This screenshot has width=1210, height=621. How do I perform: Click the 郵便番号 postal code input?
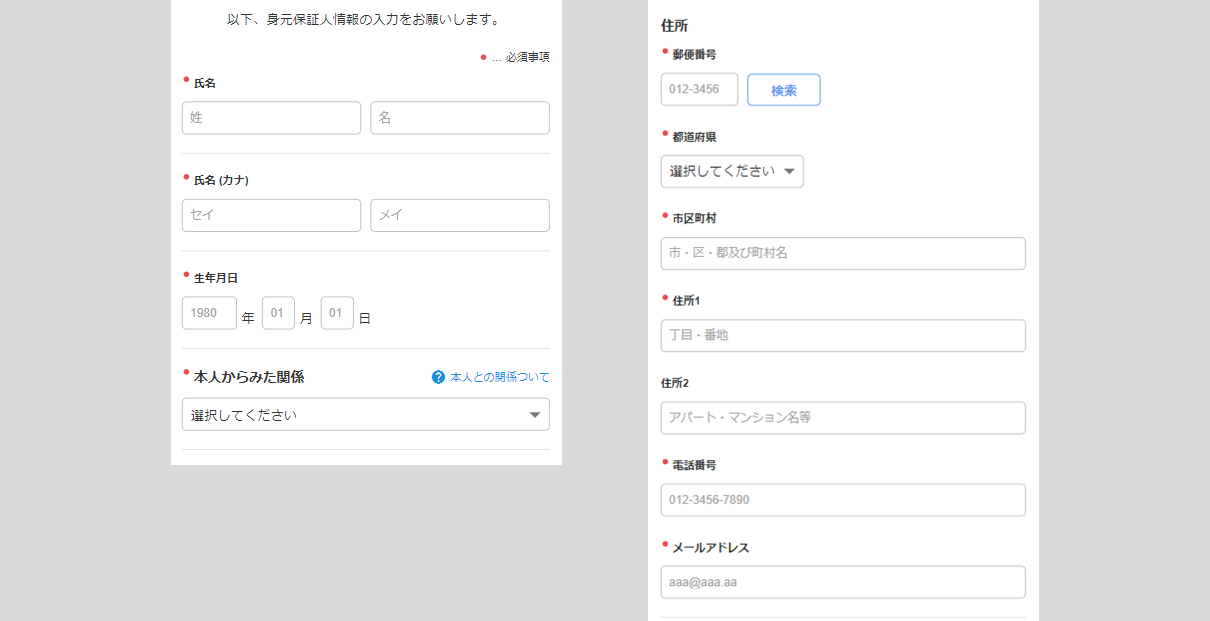[699, 89]
